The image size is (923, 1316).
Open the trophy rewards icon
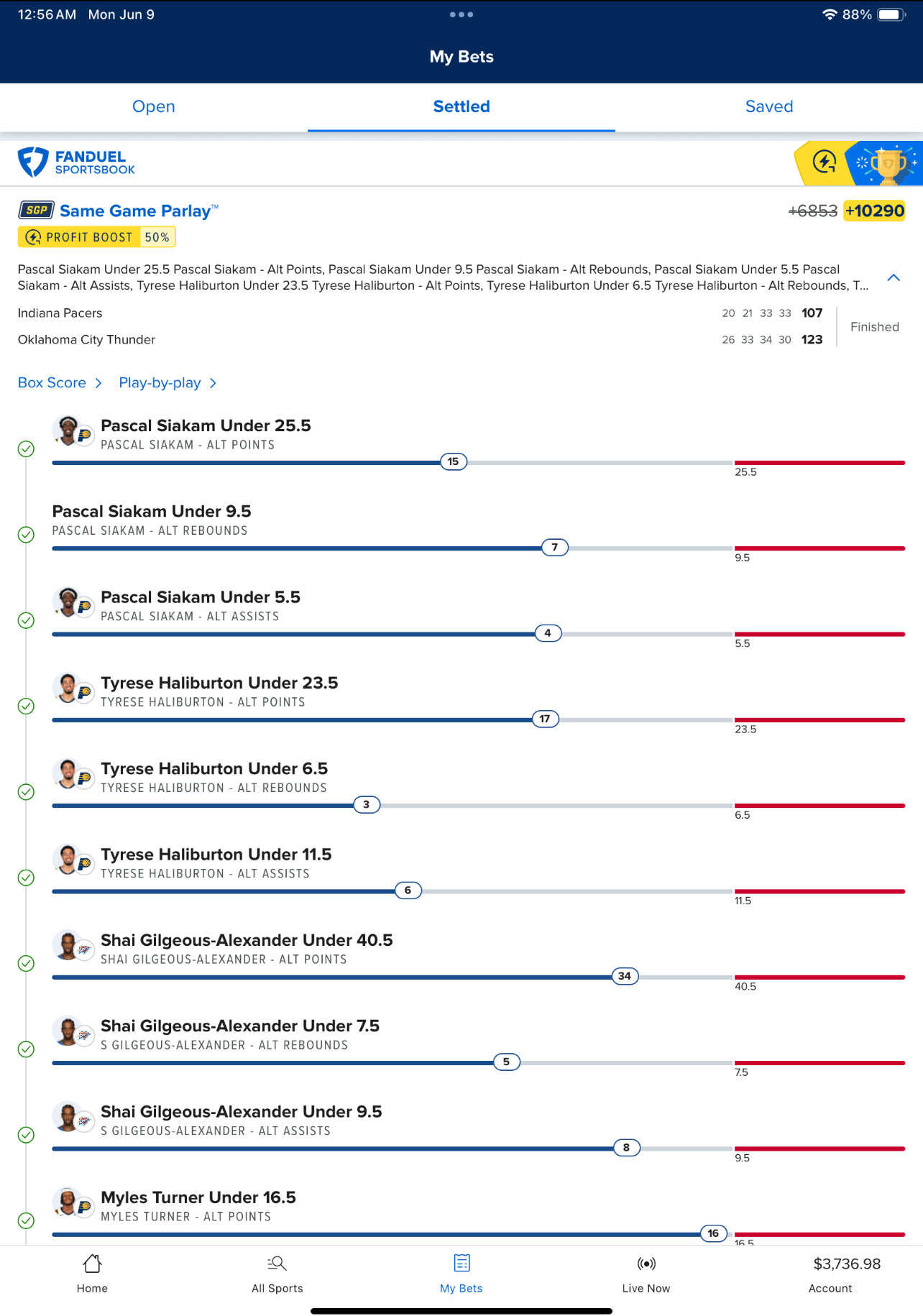pyautogui.click(x=888, y=164)
